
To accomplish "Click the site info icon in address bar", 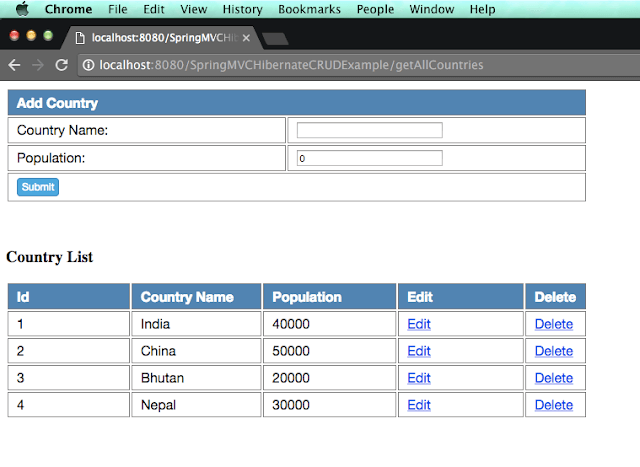I will 89,65.
